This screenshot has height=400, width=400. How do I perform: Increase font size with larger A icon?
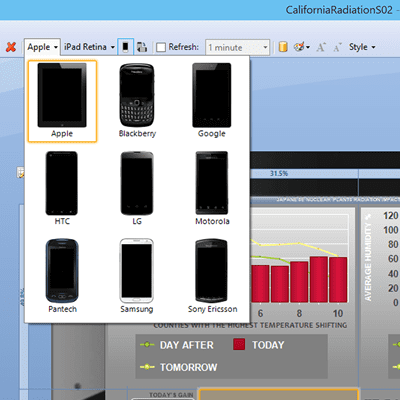(x=321, y=47)
